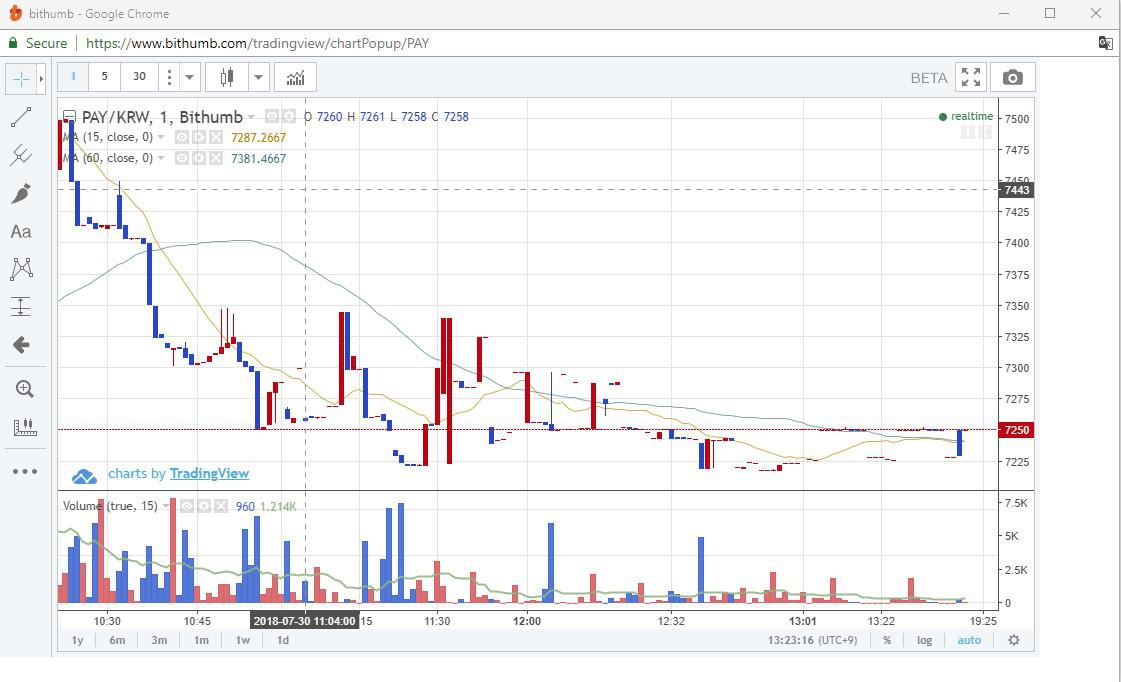Toggle visibility of MA 60 indicator
Image resolution: width=1121 pixels, height=682 pixels.
pyautogui.click(x=182, y=158)
